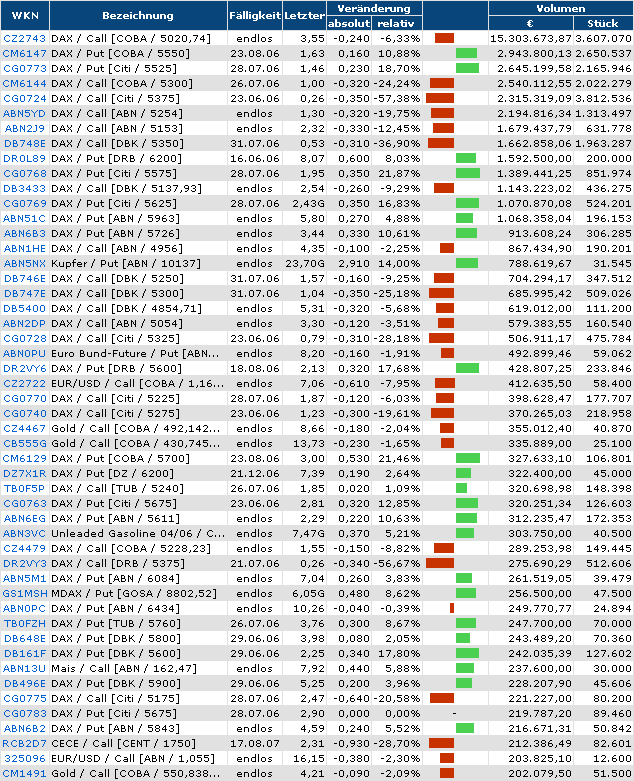634x781 pixels.
Task: Select relative change -57,38%
Action: (x=396, y=99)
